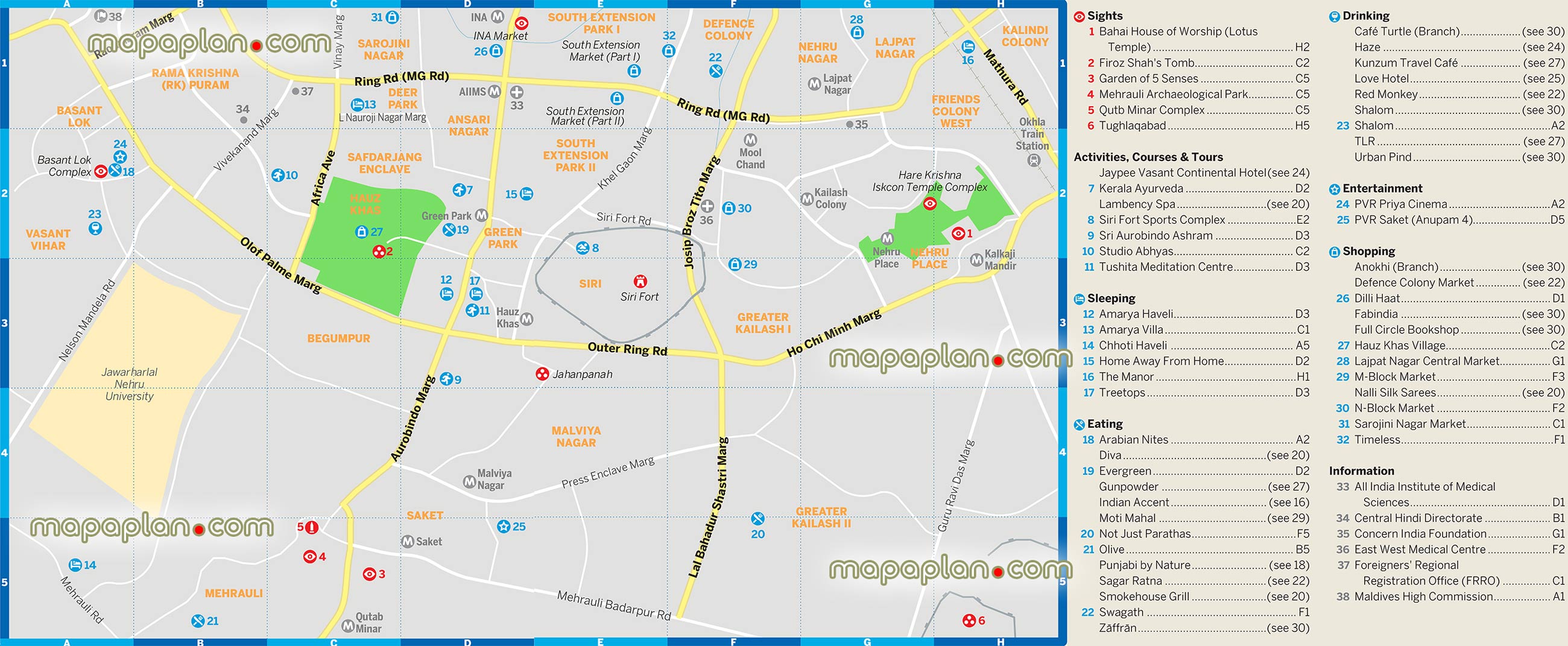Image resolution: width=1568 pixels, height=646 pixels.
Task: Select the Sarojini Nagar Market shopping icon 31
Action: coord(393,17)
